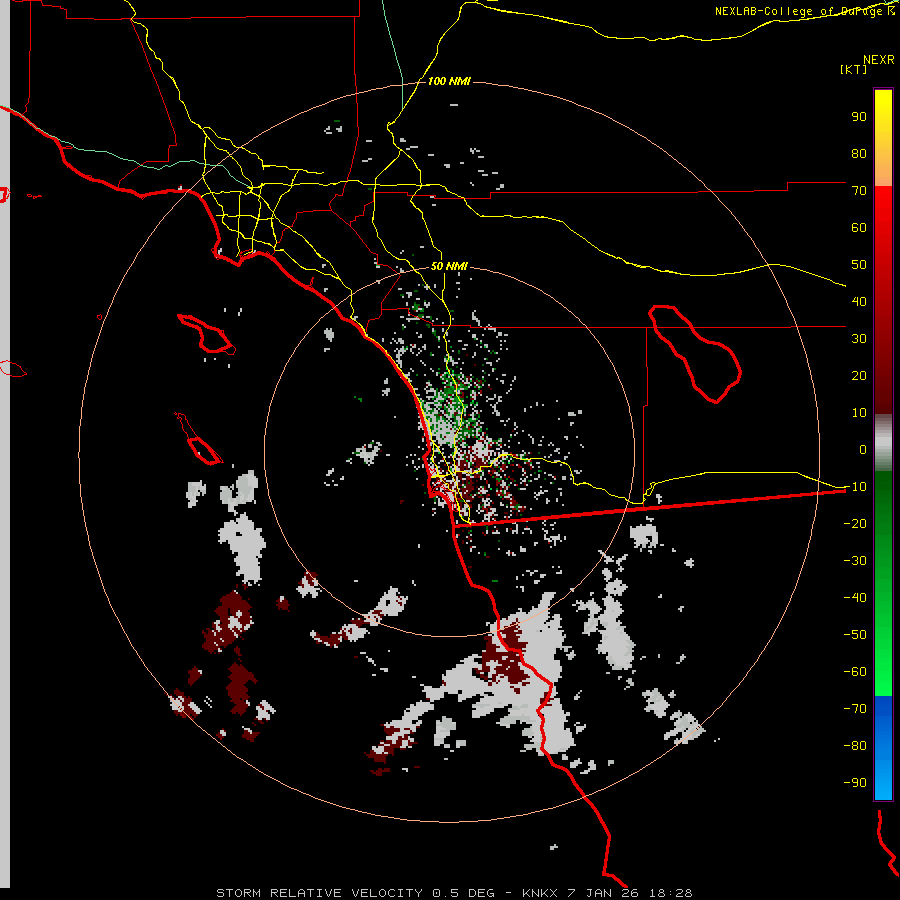The width and height of the screenshot is (900, 900).
Task: Click the 80 value on the velocity scale
Action: pos(859,154)
